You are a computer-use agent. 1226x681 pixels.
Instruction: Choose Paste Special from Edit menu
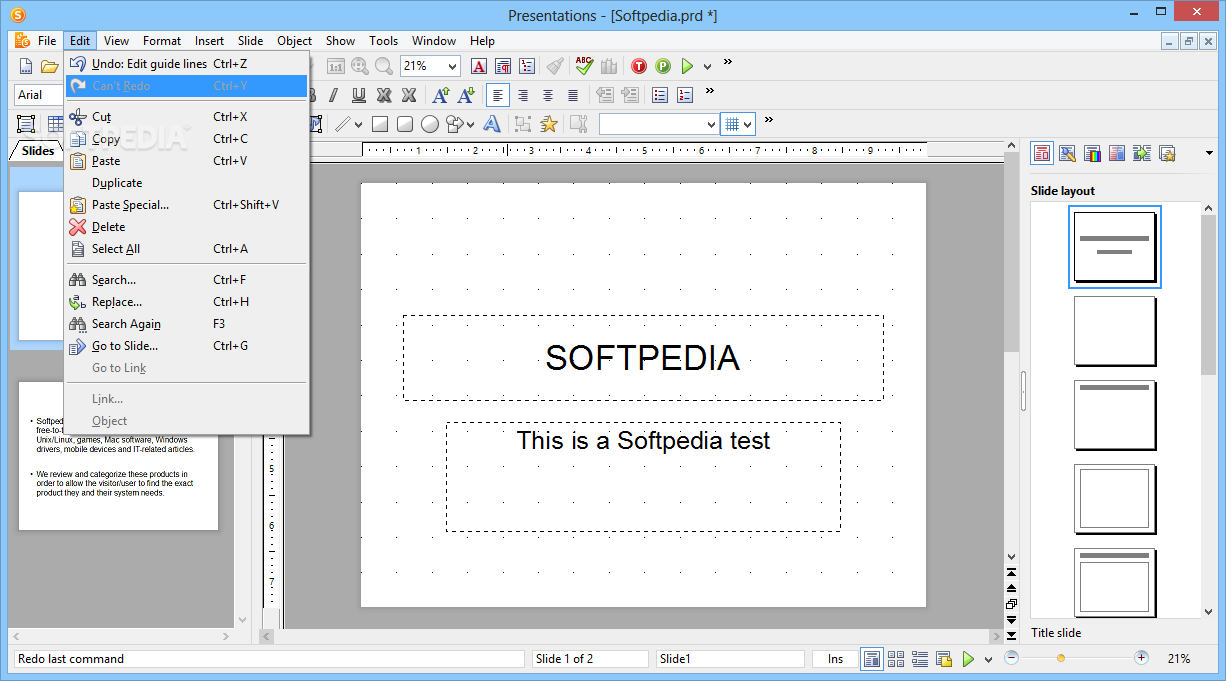pos(187,205)
